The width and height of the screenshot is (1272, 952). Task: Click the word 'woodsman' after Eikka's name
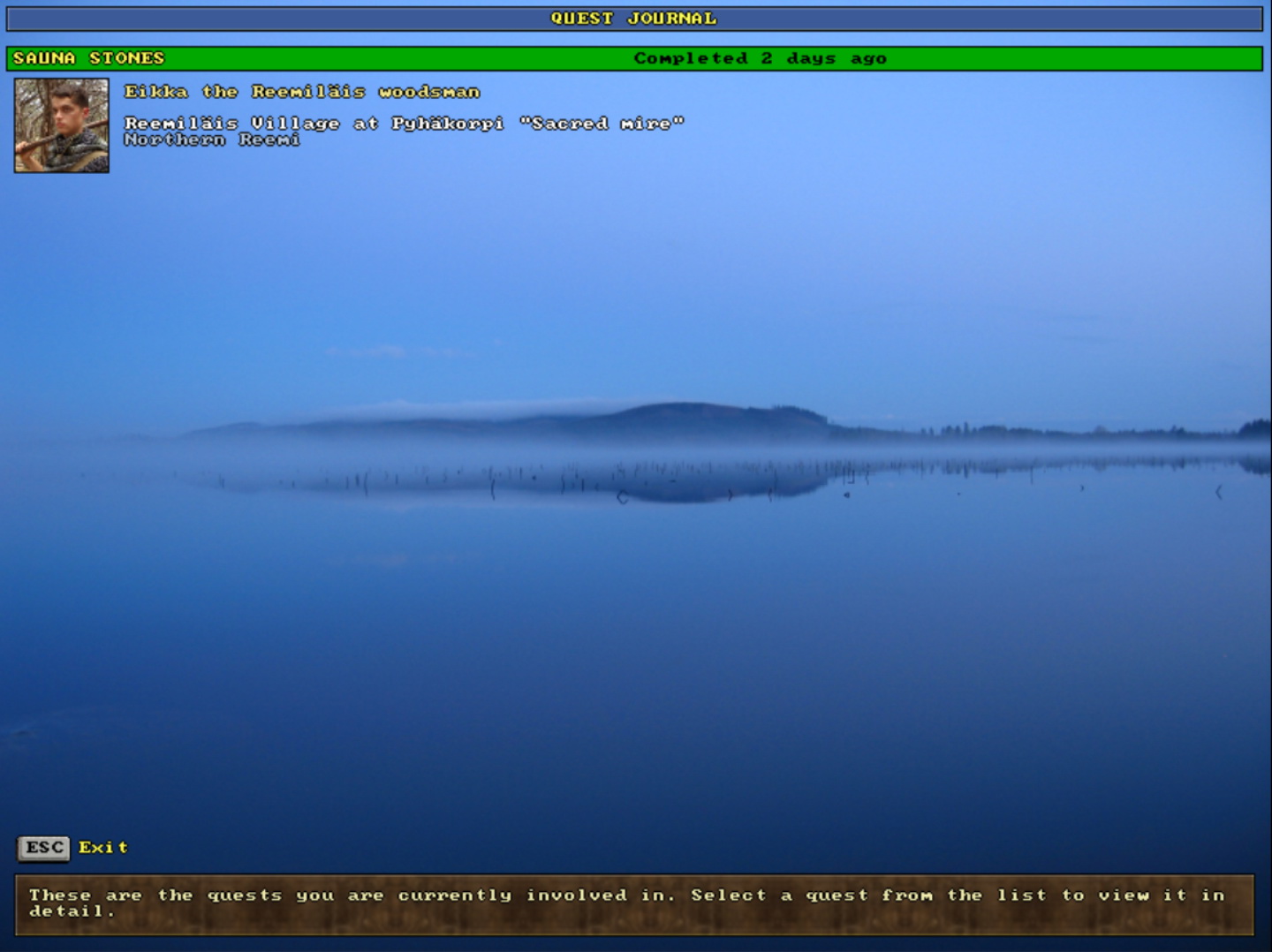[x=429, y=92]
